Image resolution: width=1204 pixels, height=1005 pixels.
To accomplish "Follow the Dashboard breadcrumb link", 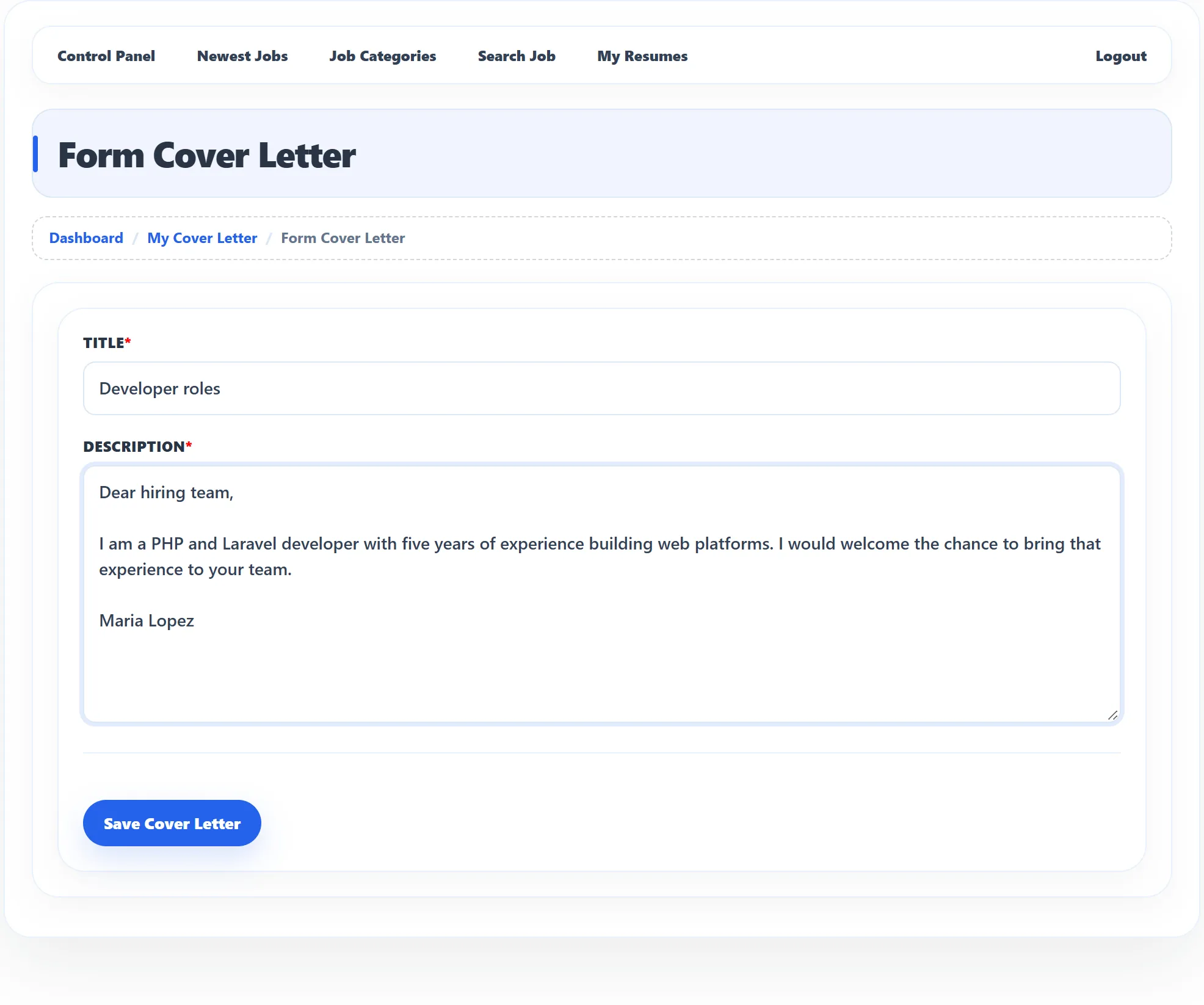I will click(x=86, y=238).
